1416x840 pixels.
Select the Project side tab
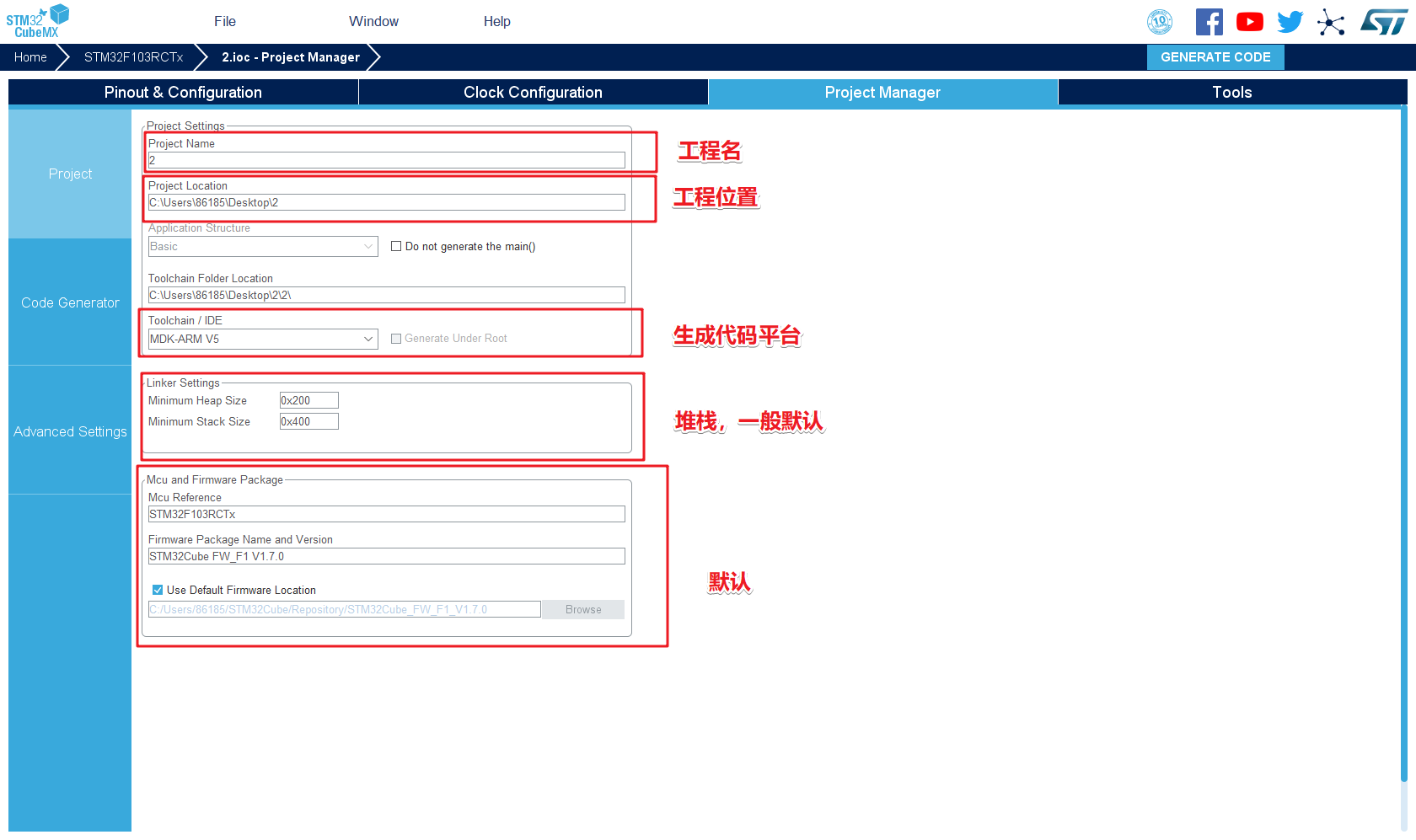pos(70,174)
